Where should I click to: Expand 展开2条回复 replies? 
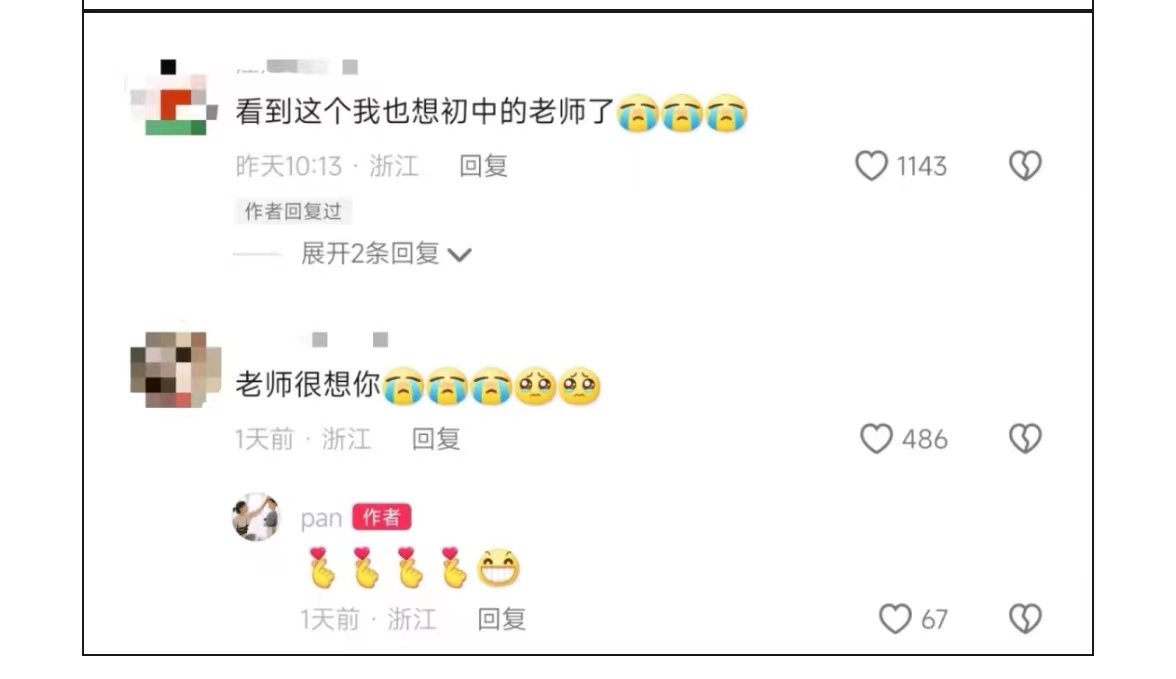[370, 254]
